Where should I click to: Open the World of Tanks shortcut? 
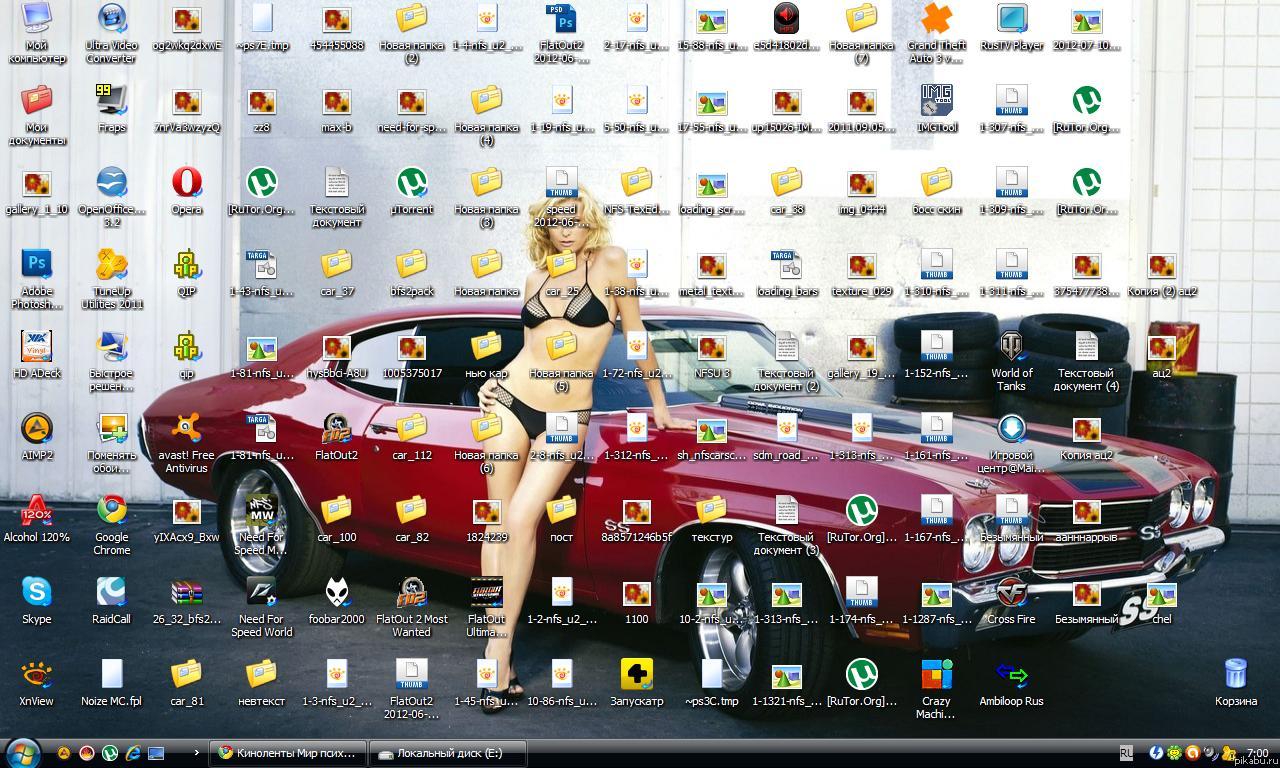tap(1012, 360)
